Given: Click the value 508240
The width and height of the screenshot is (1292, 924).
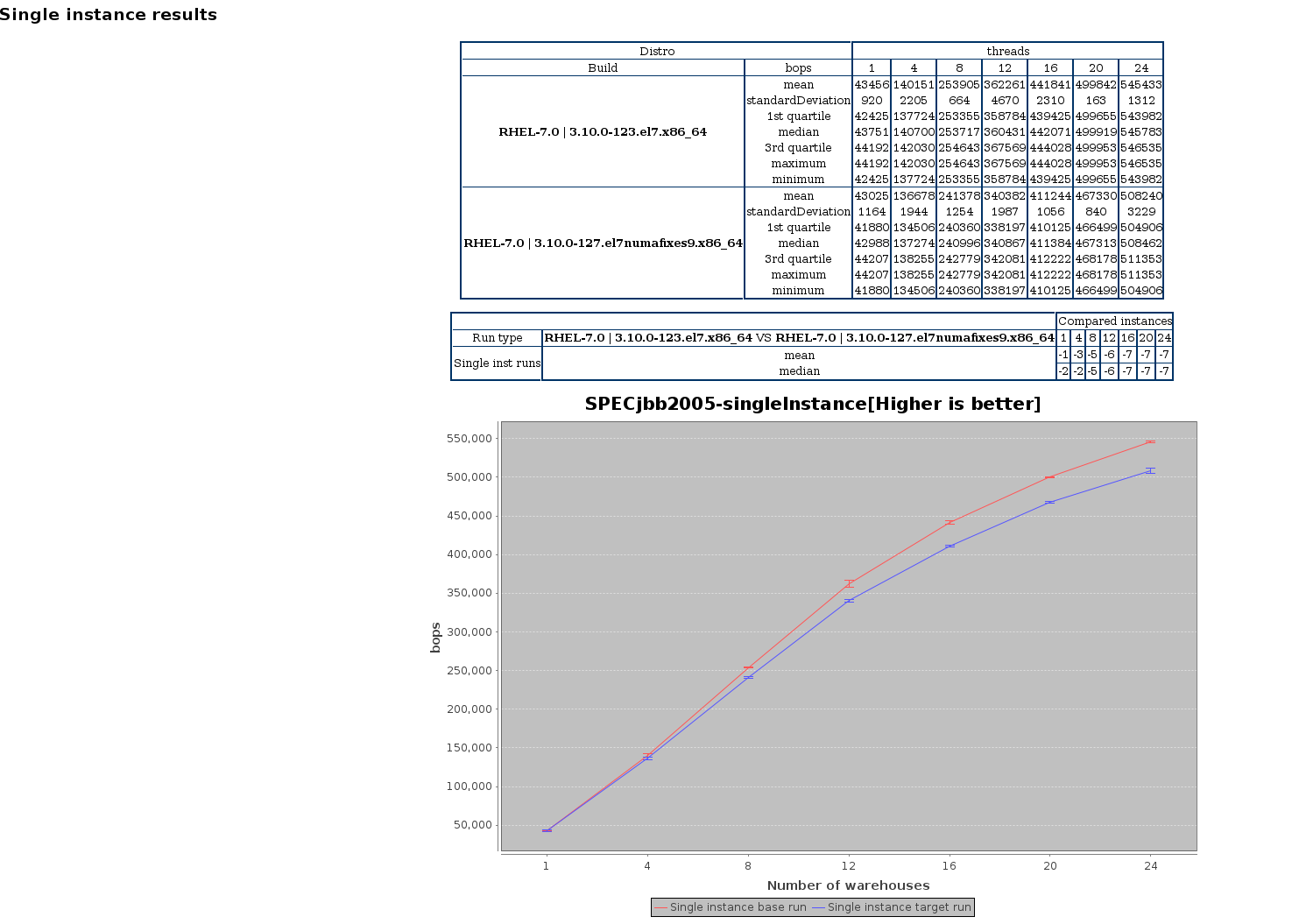Looking at the screenshot, I should click(1141, 196).
